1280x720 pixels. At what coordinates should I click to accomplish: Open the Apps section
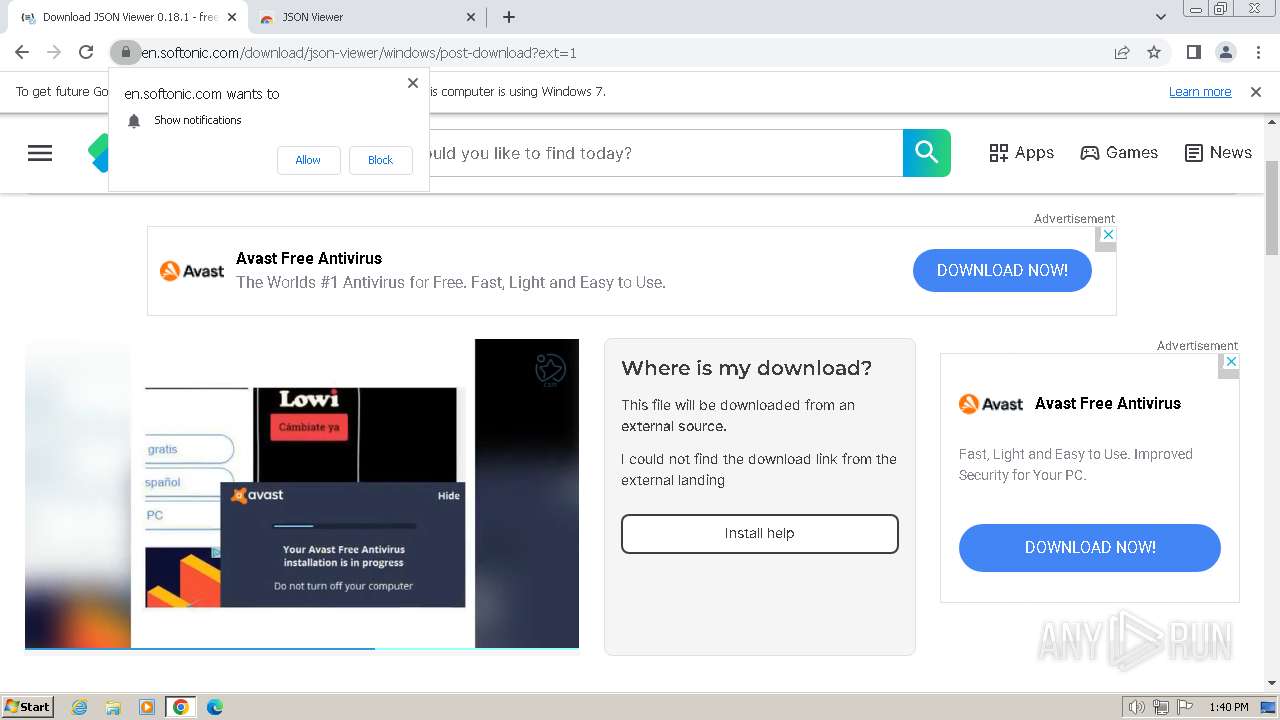coord(1021,153)
